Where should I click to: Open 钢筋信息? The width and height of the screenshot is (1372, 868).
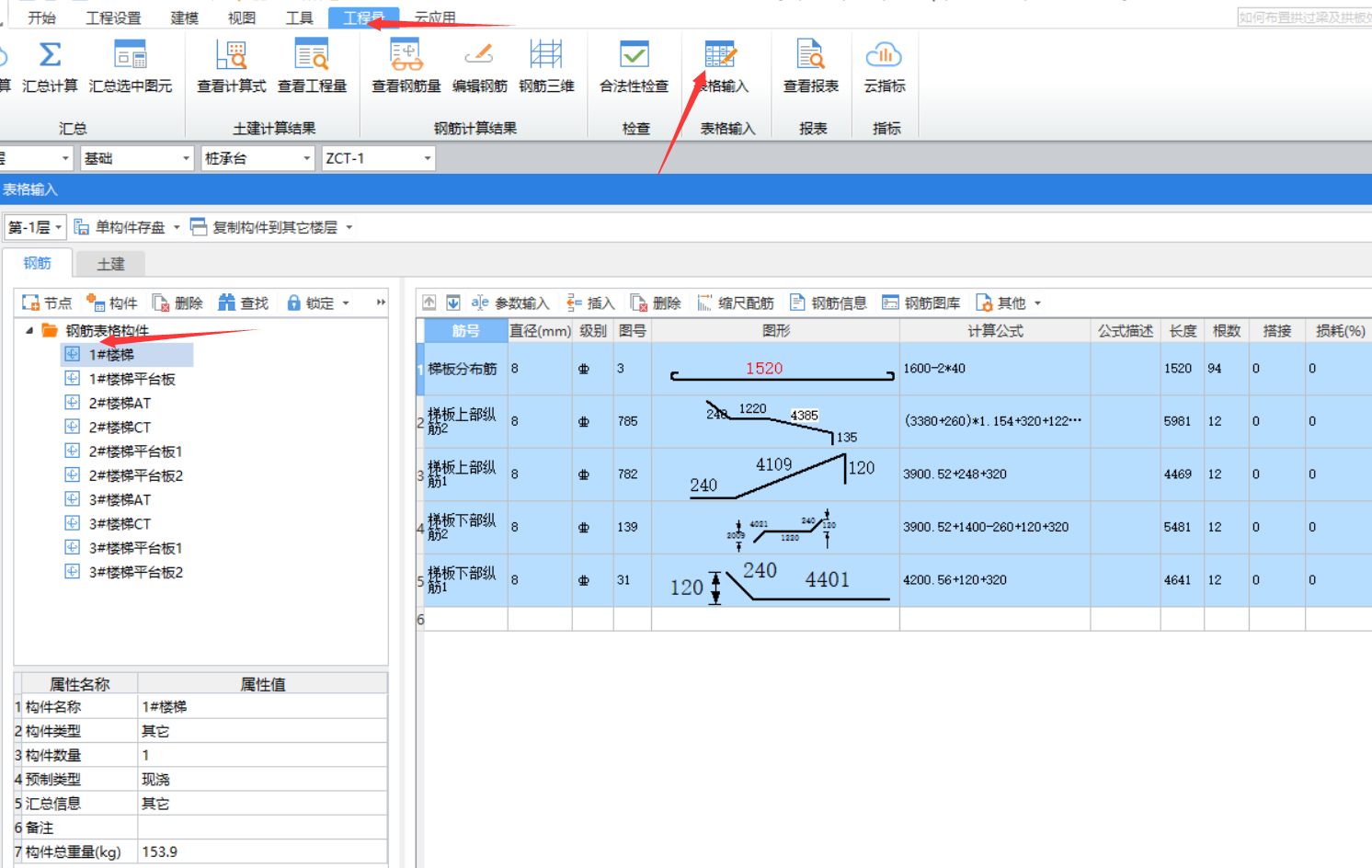tap(829, 303)
